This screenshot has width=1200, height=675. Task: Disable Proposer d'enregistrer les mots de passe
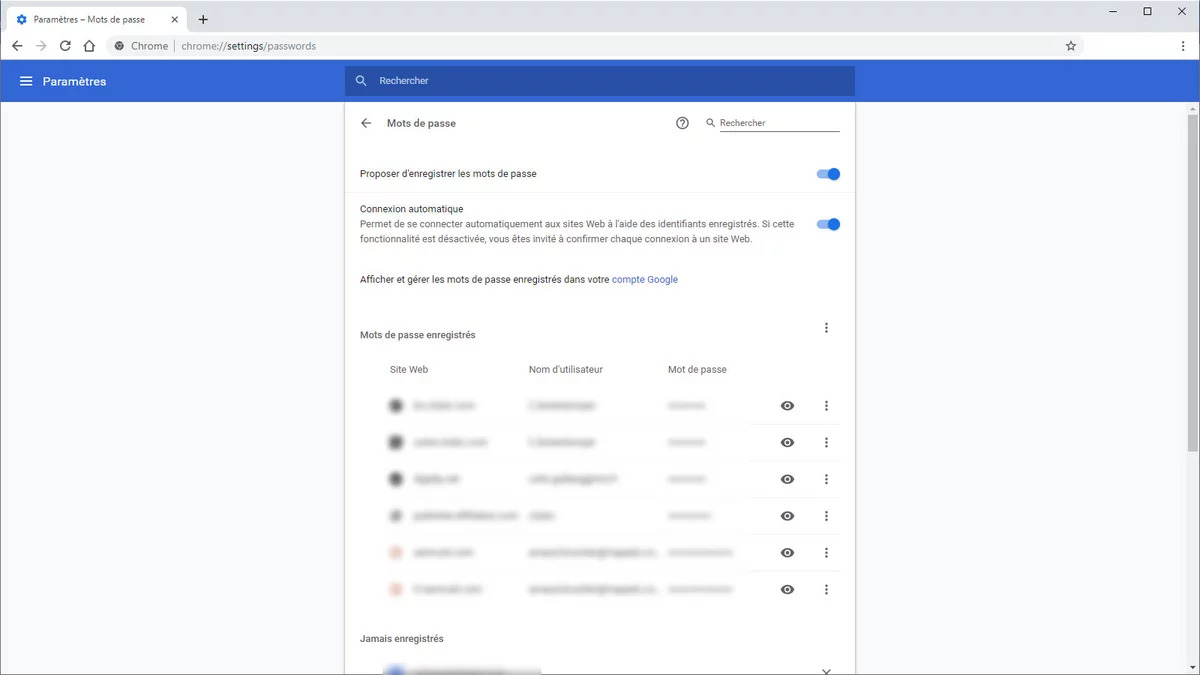coord(827,173)
